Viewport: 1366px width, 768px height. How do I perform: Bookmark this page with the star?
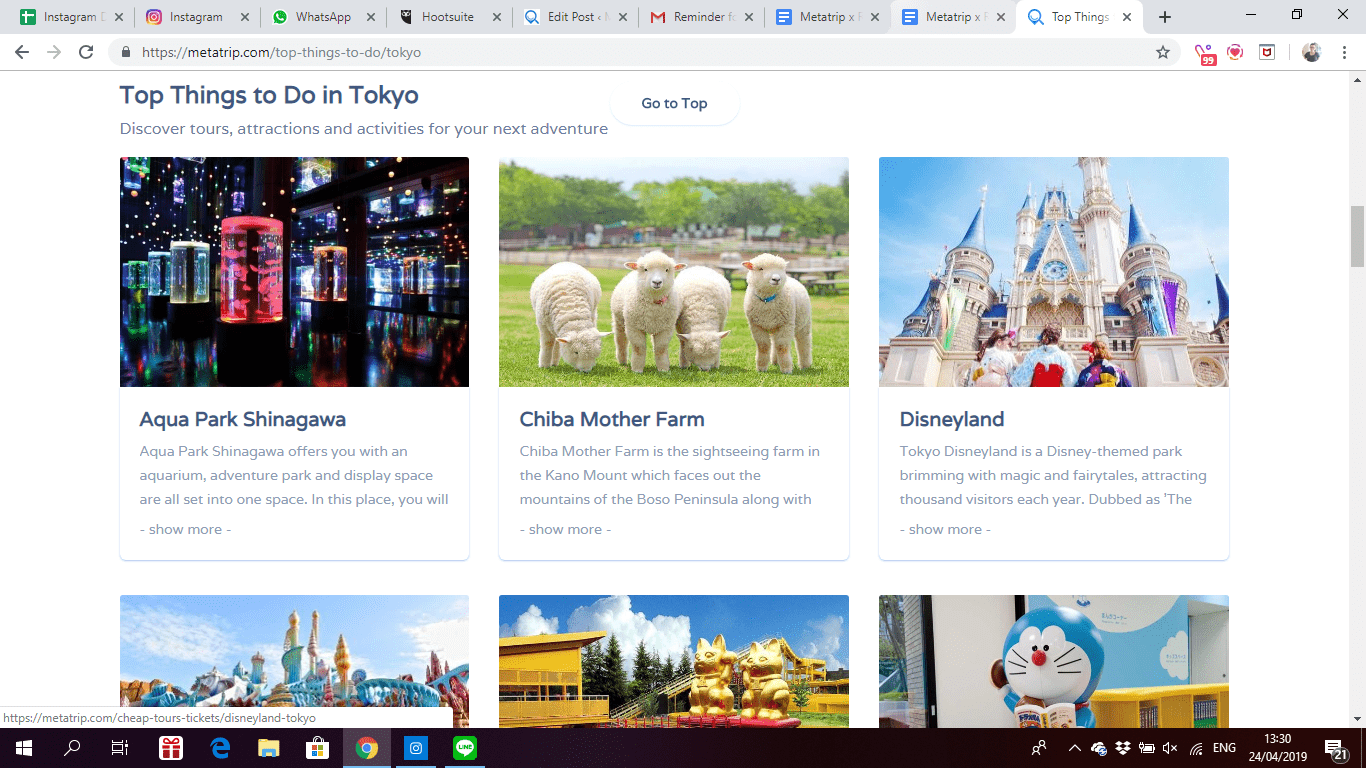(x=1163, y=52)
